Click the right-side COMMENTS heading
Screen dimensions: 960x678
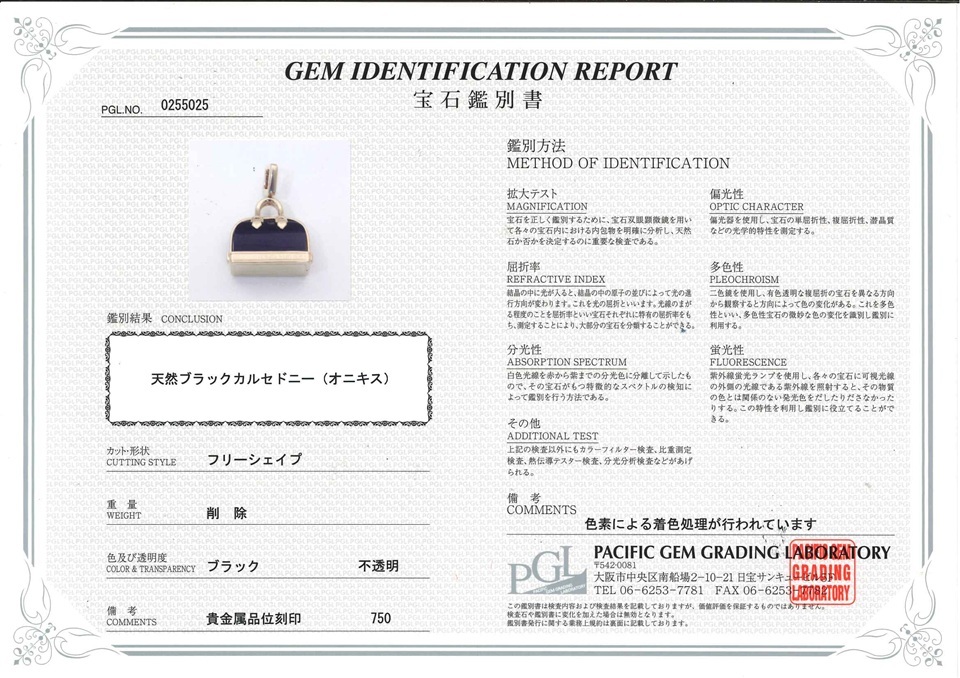(542, 510)
